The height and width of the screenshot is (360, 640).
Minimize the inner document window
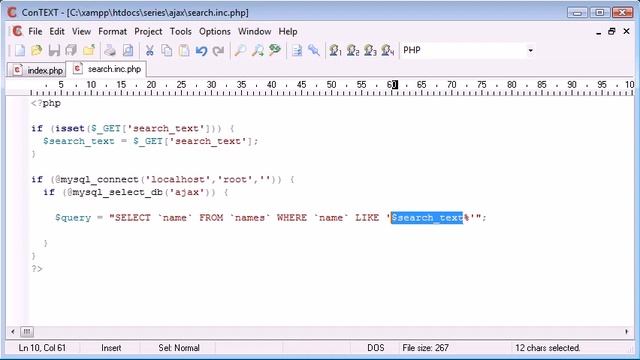(598, 32)
